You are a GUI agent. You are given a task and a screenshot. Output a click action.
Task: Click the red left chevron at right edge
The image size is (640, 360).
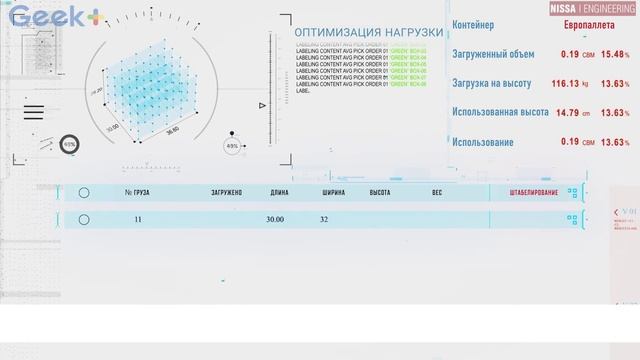point(616,212)
